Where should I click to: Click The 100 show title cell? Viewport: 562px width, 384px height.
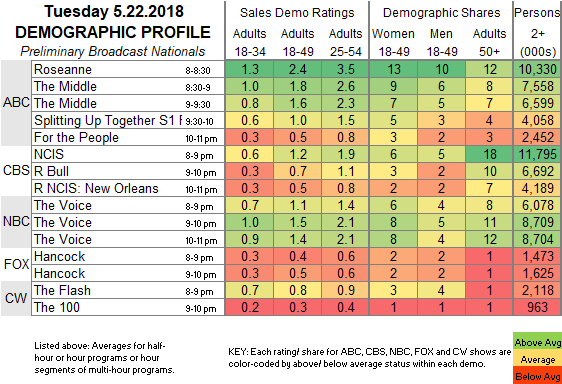click(x=128, y=307)
